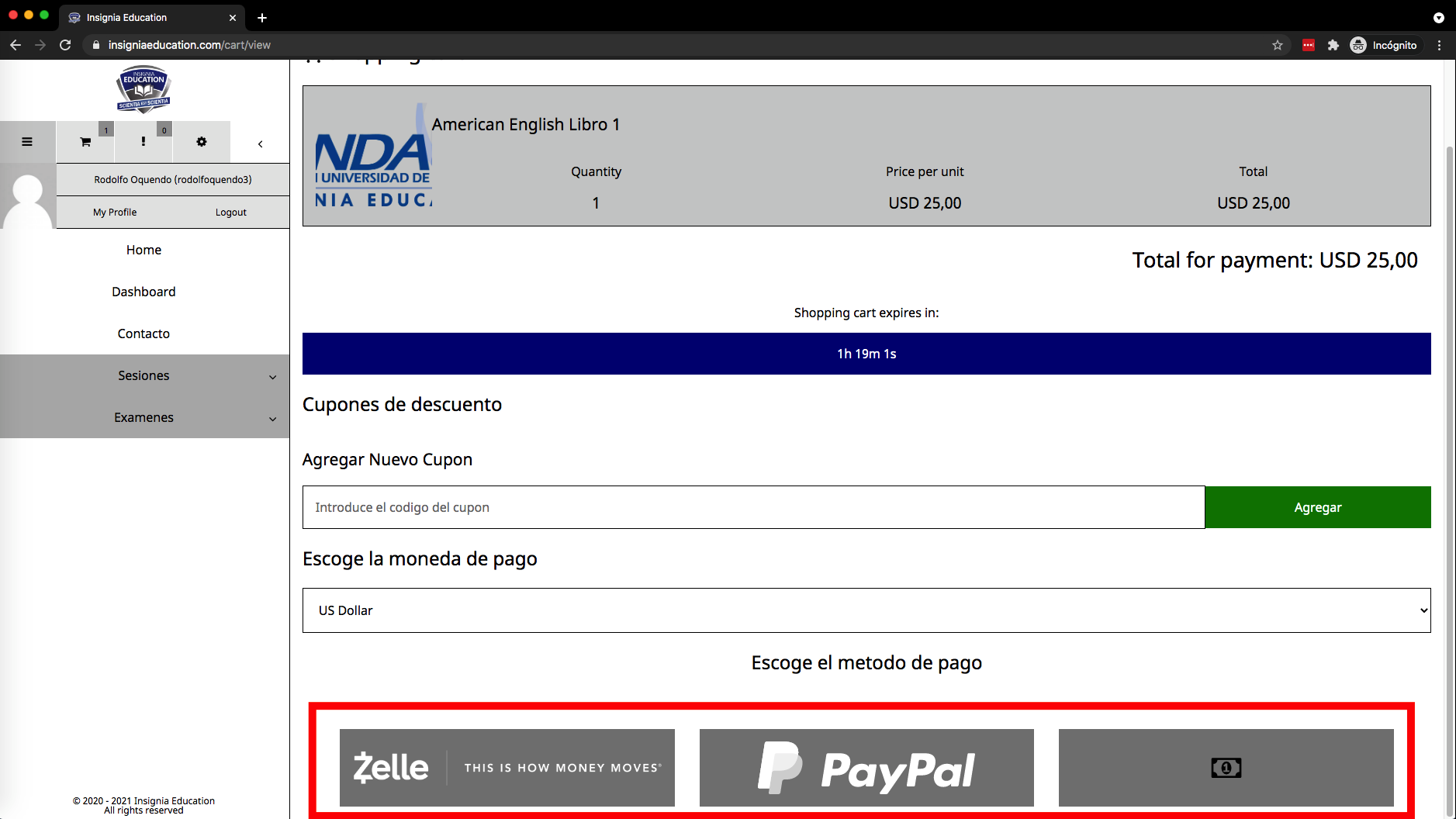The height and width of the screenshot is (819, 1456).
Task: Expand the Examenes menu section
Action: point(144,417)
